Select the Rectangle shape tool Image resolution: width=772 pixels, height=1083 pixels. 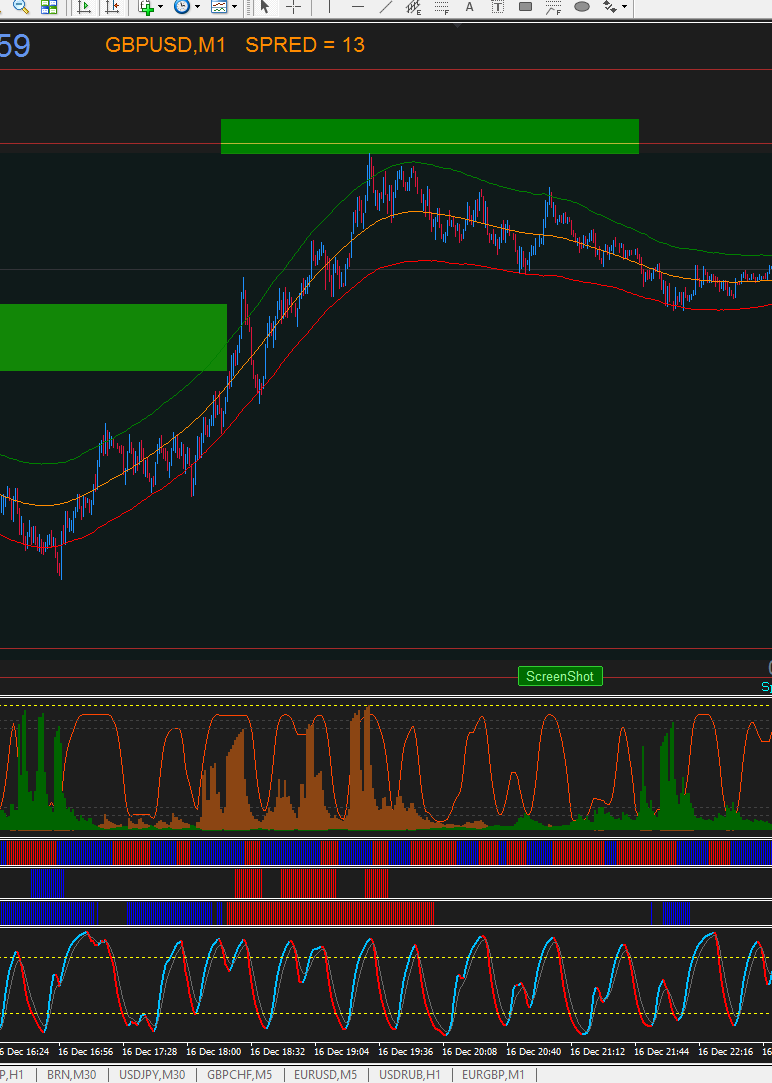525,7
